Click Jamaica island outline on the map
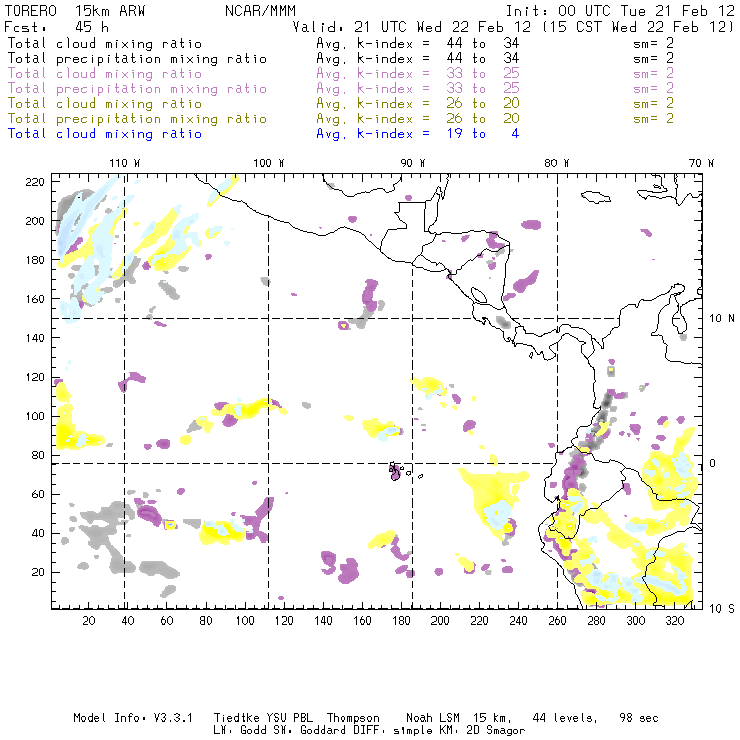 coord(596,197)
